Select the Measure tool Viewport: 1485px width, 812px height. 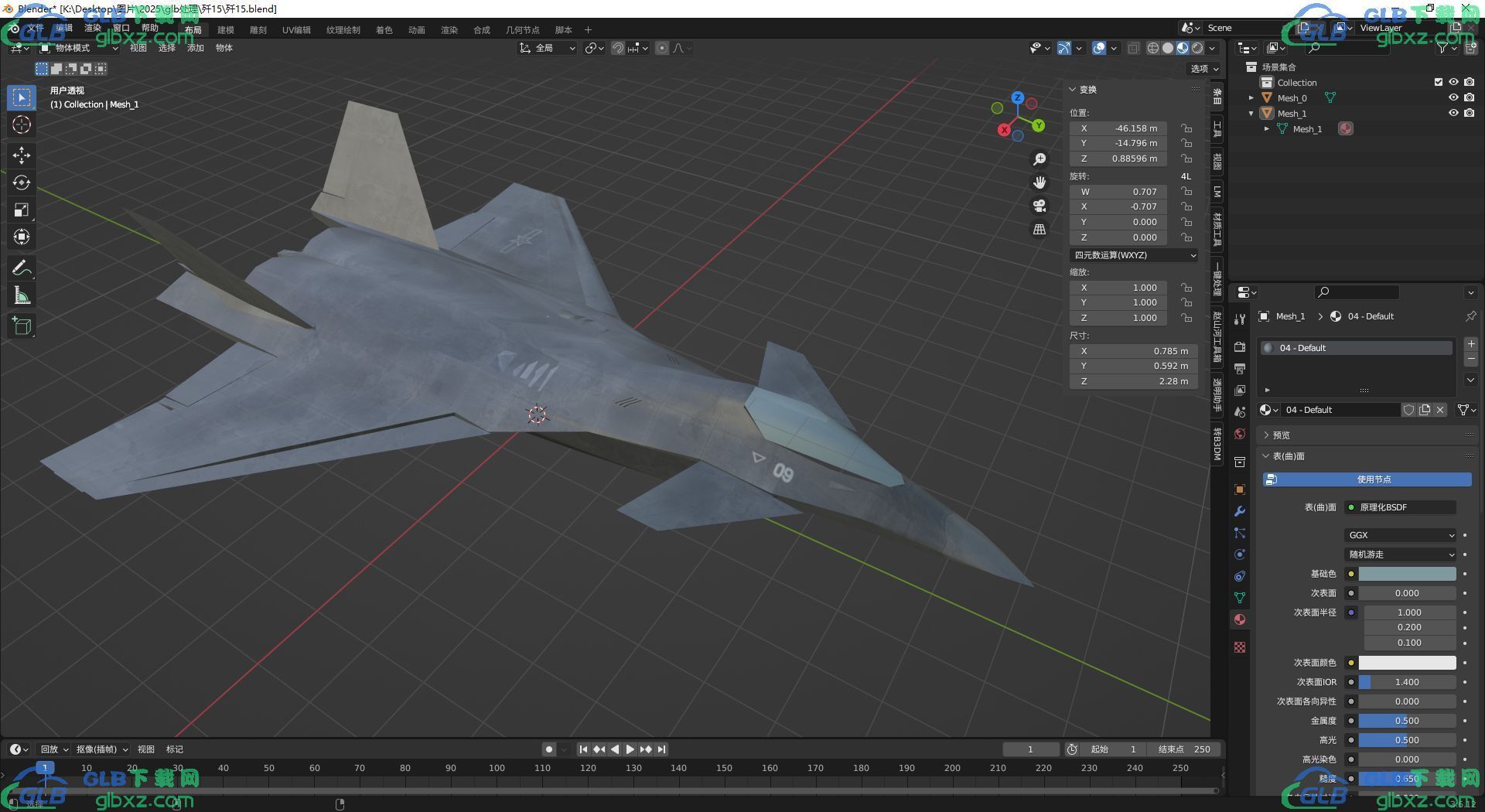click(x=22, y=295)
